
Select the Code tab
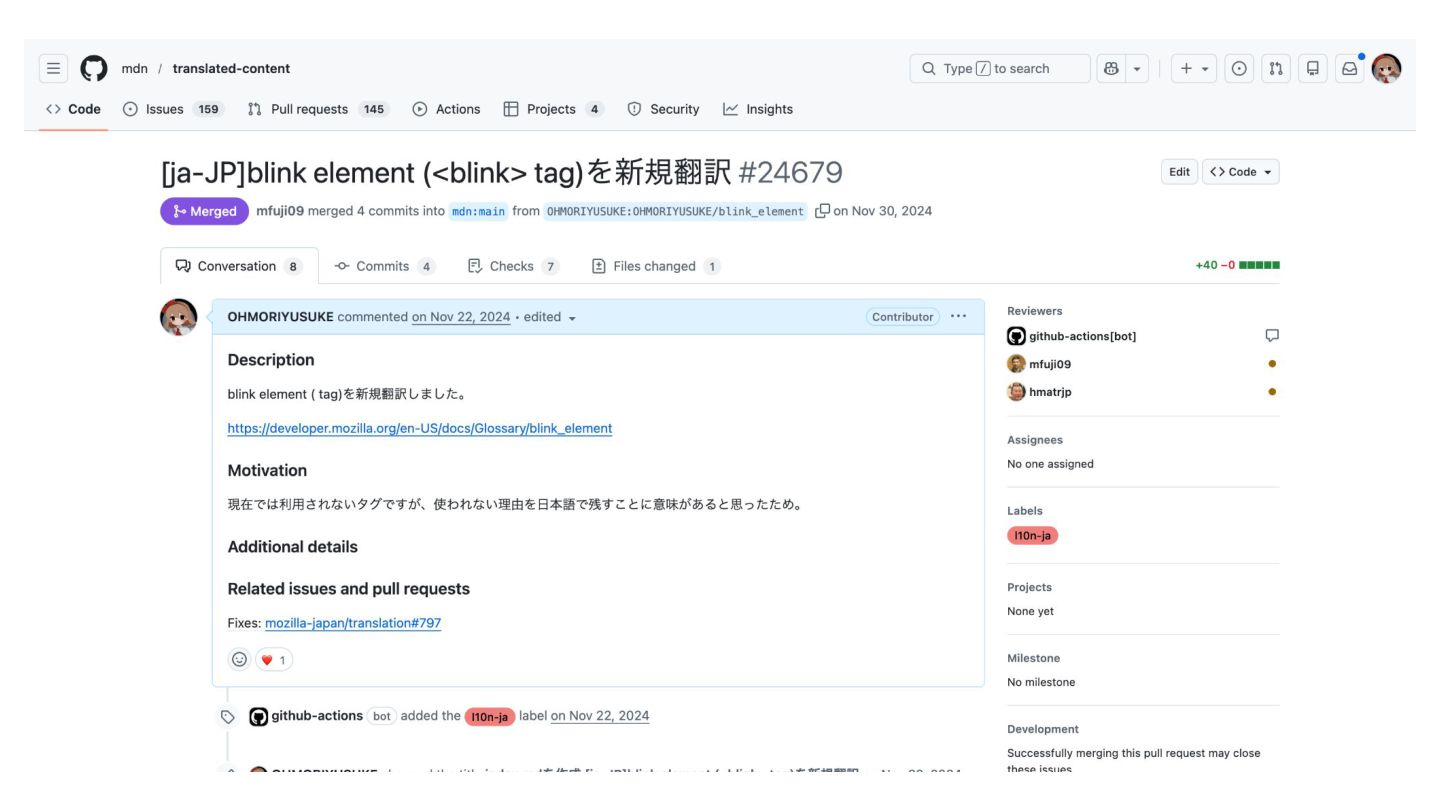pyautogui.click(x=74, y=109)
